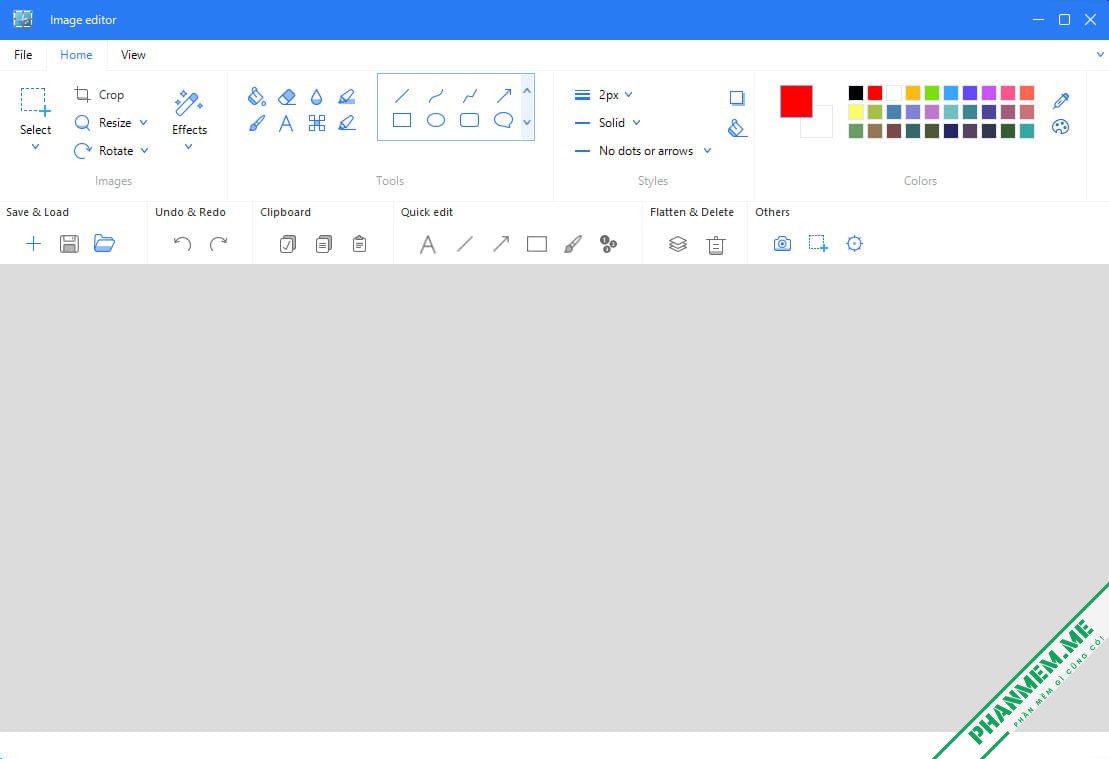Screen dimensions: 1109x759
Task: Pick color with the eyedropper tool
Action: (x=1060, y=100)
